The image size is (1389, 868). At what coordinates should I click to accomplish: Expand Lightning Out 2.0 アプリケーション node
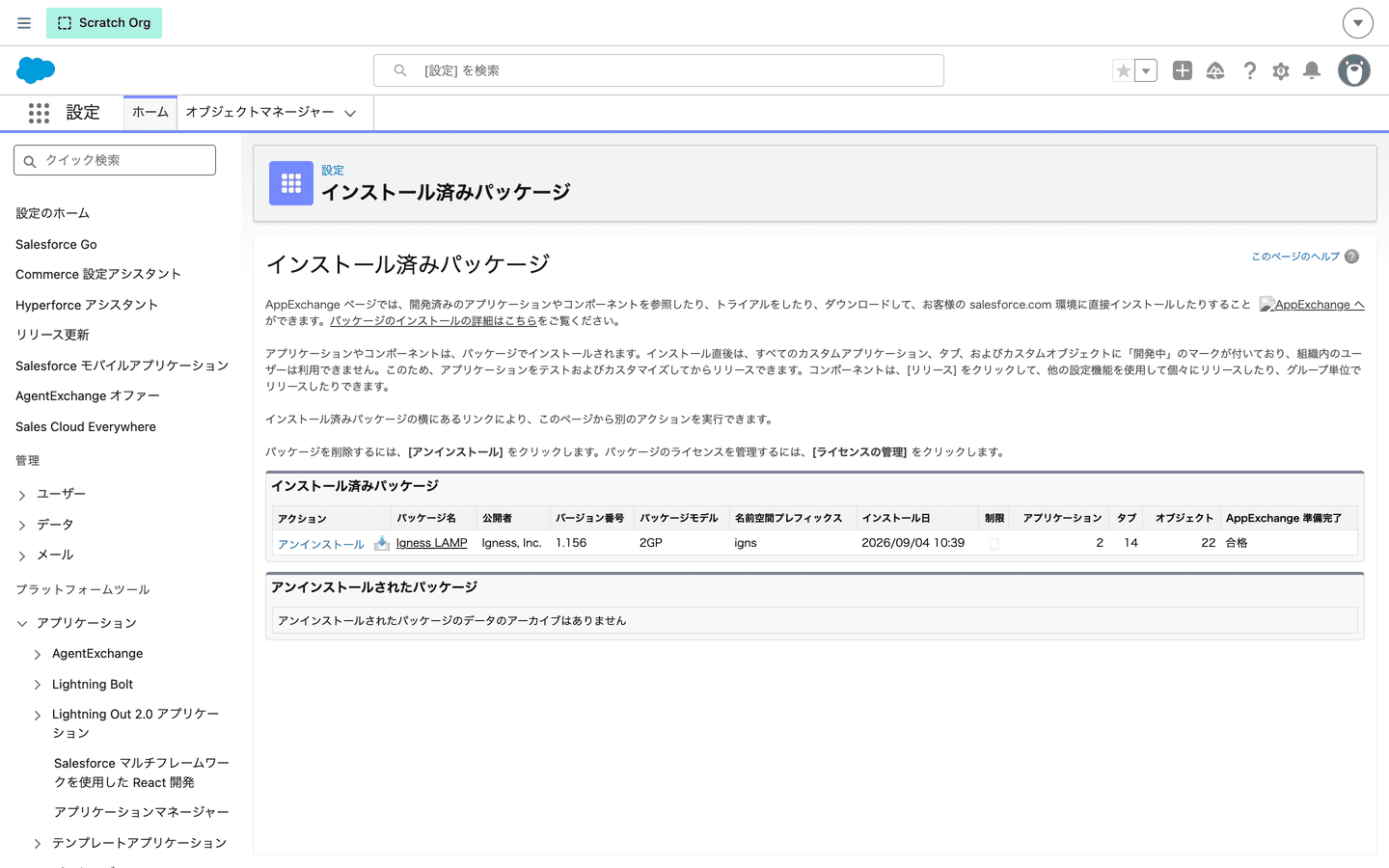coord(38,716)
